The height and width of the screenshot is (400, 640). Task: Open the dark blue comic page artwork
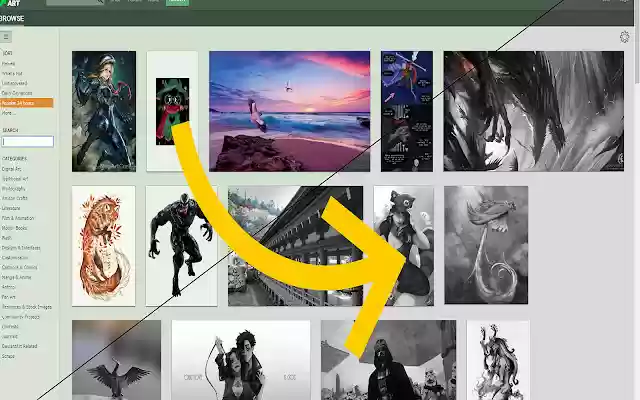pos(407,111)
